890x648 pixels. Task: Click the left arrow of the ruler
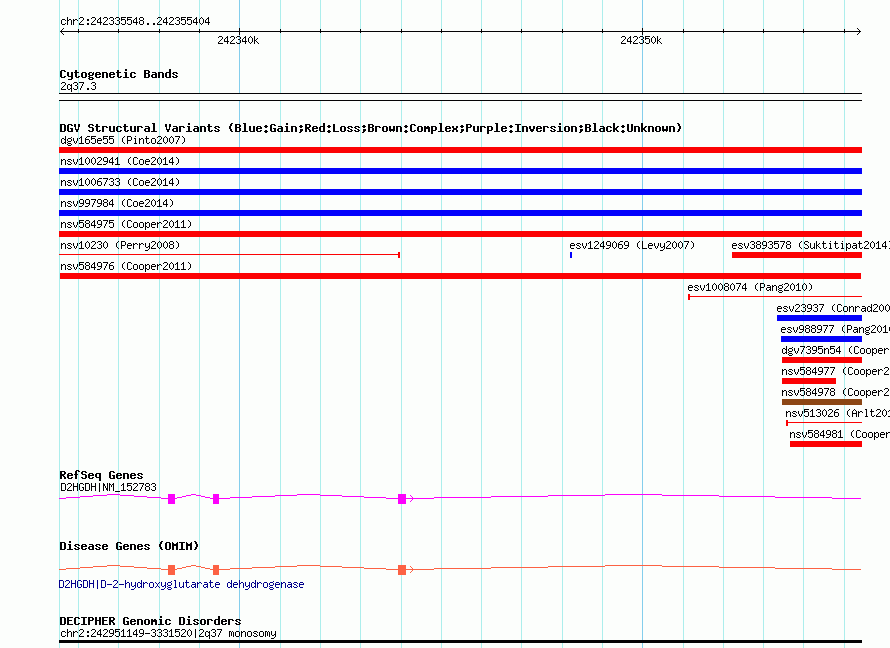(62, 32)
